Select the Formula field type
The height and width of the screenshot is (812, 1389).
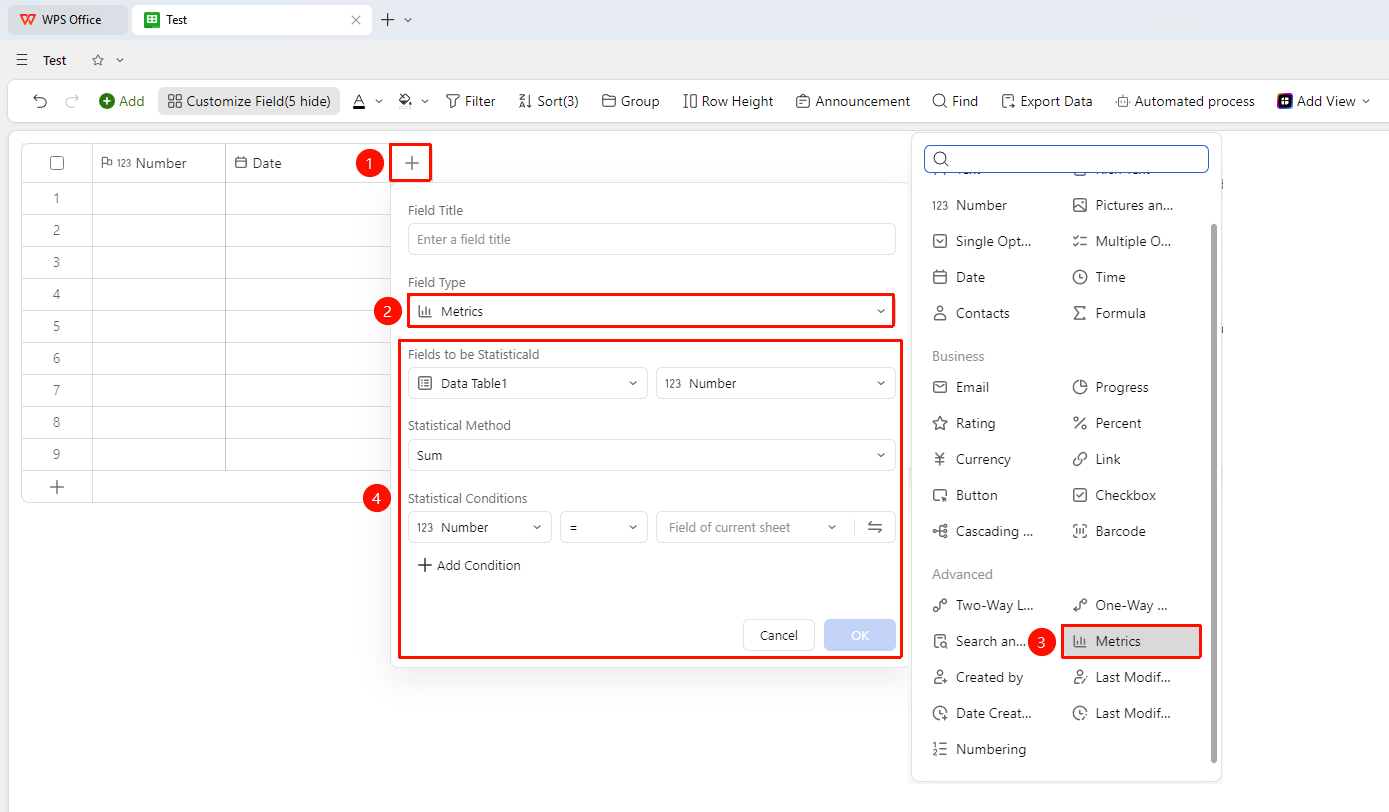point(1109,313)
